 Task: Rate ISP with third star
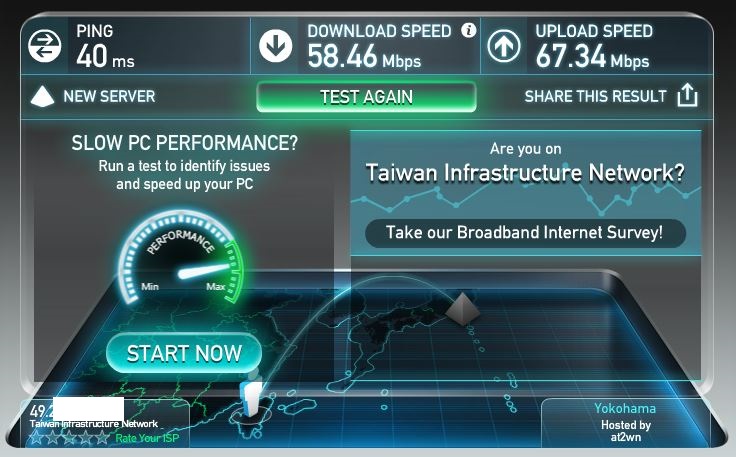click(x=69, y=438)
